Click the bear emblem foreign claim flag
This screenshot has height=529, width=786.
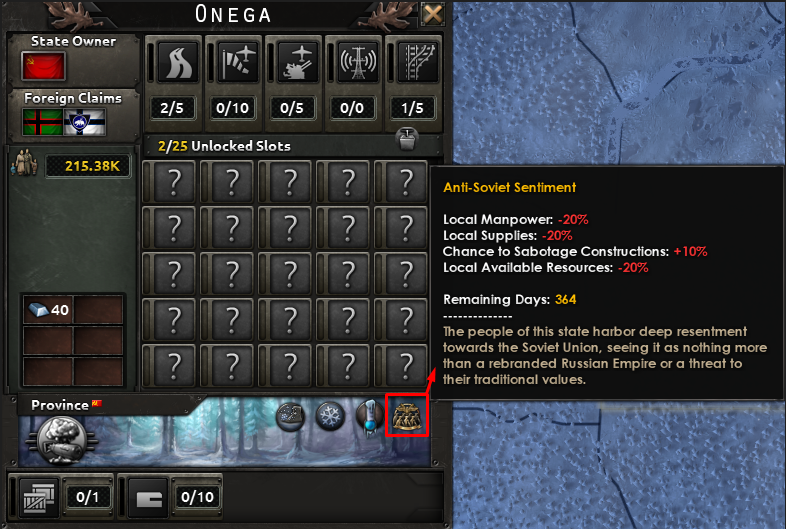(x=84, y=122)
